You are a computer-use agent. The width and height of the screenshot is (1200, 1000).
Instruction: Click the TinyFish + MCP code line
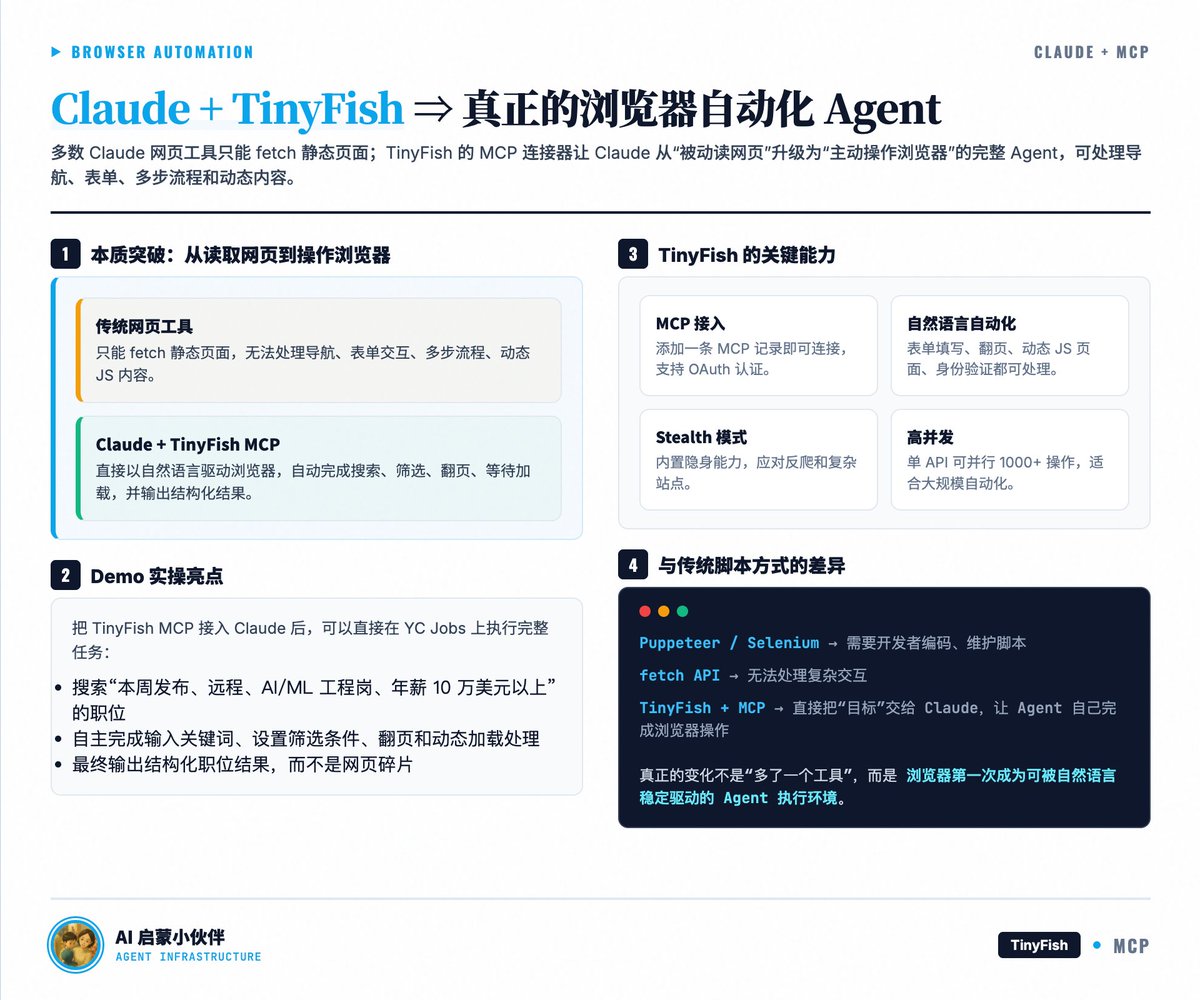coord(878,719)
